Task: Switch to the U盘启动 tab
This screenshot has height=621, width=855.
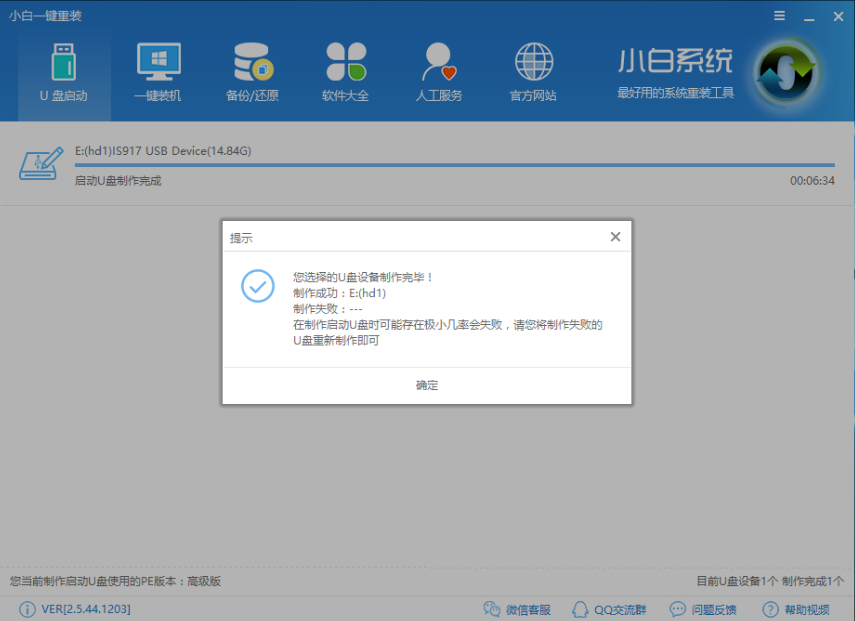Action: point(63,70)
